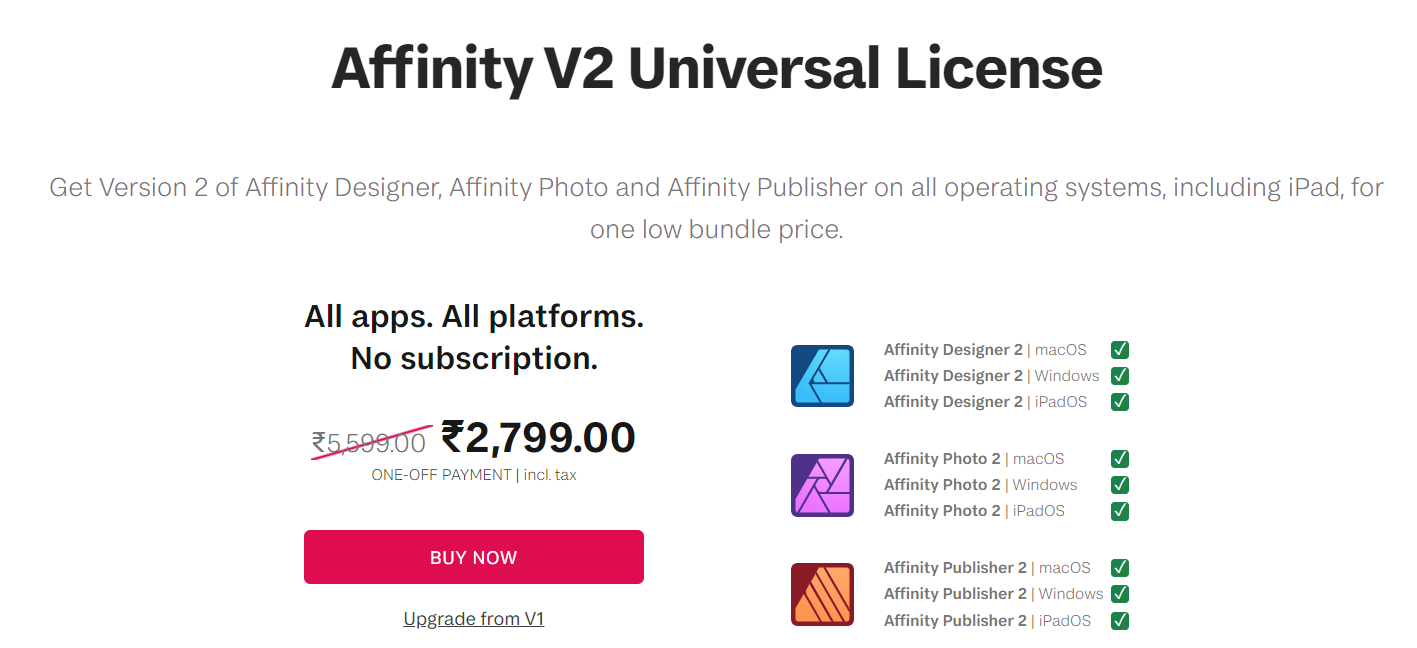Screen dimensions: 1417x648
Task: Click the Affinity Designer 2 app icon
Action: click(822, 376)
